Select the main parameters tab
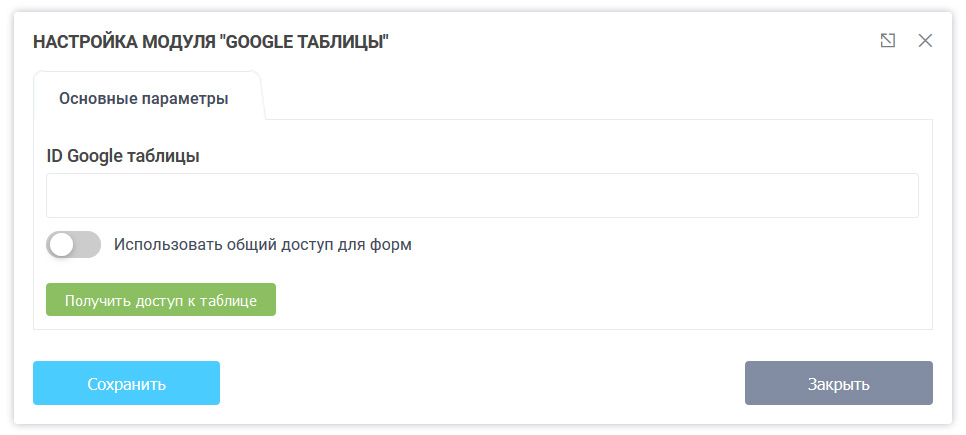Screen dimensions: 966x435 pyautogui.click(x=144, y=98)
